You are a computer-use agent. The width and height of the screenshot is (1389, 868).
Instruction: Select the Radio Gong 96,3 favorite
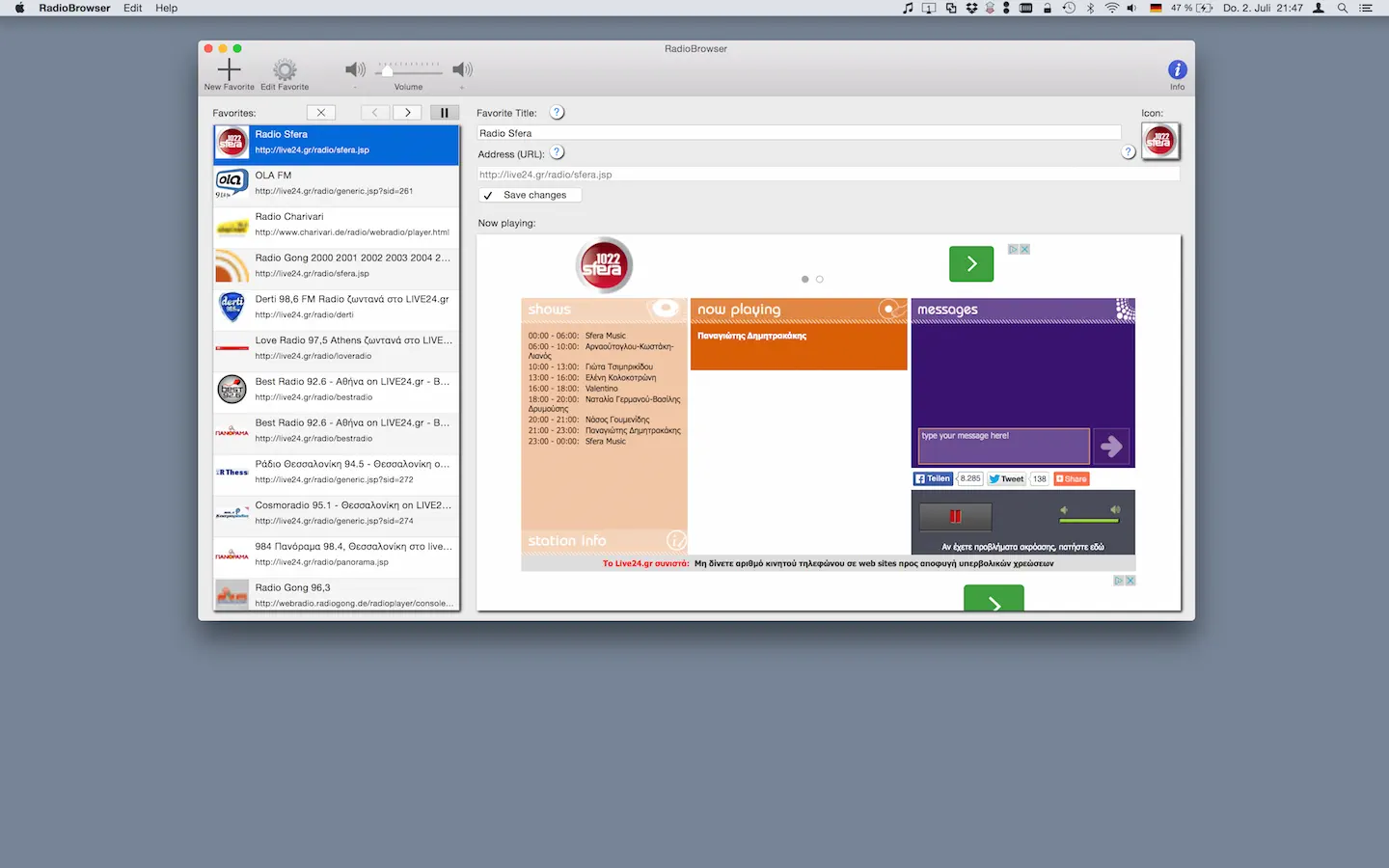(337, 596)
